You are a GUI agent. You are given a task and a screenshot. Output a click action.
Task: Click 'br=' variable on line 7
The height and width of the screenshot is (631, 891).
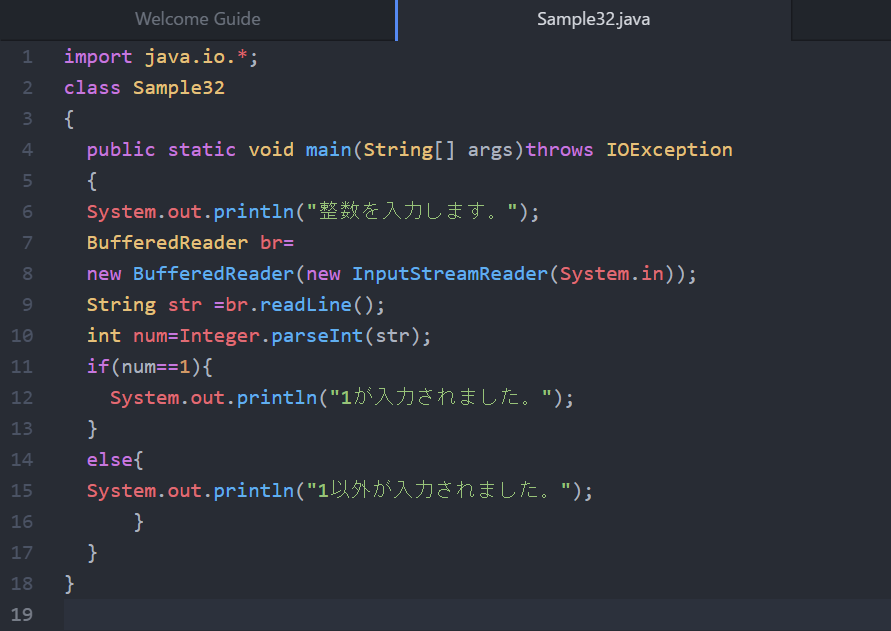(277, 243)
